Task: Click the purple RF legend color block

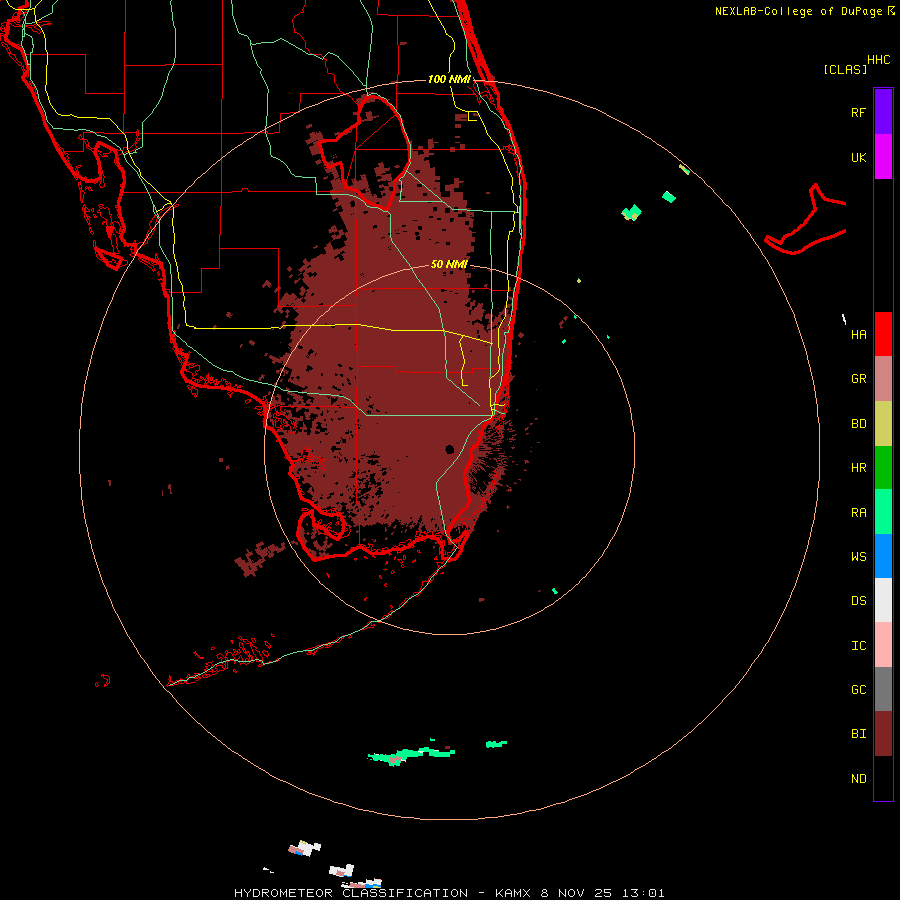Action: [883, 111]
